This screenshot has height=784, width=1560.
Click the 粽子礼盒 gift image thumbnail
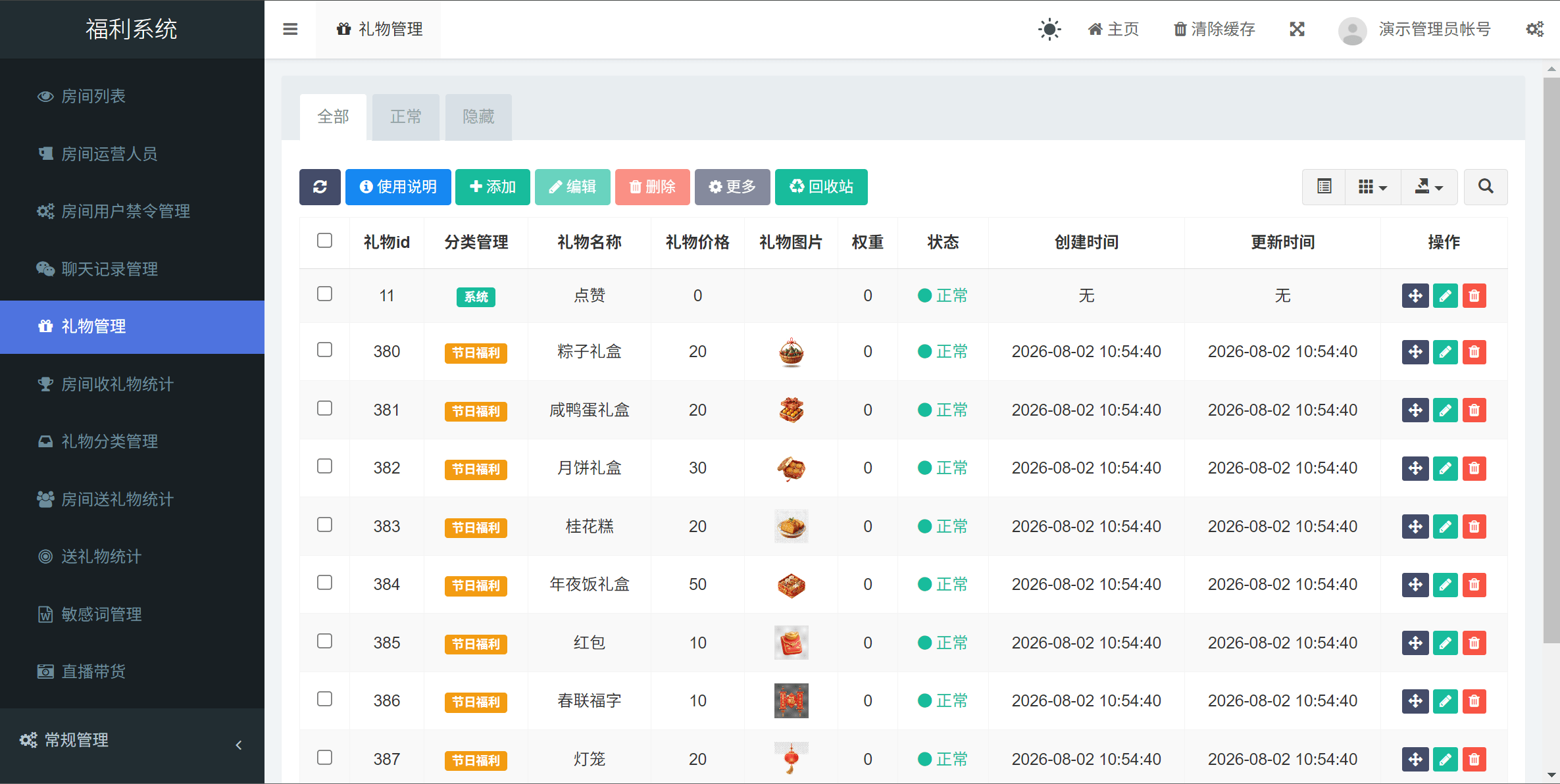tap(791, 352)
